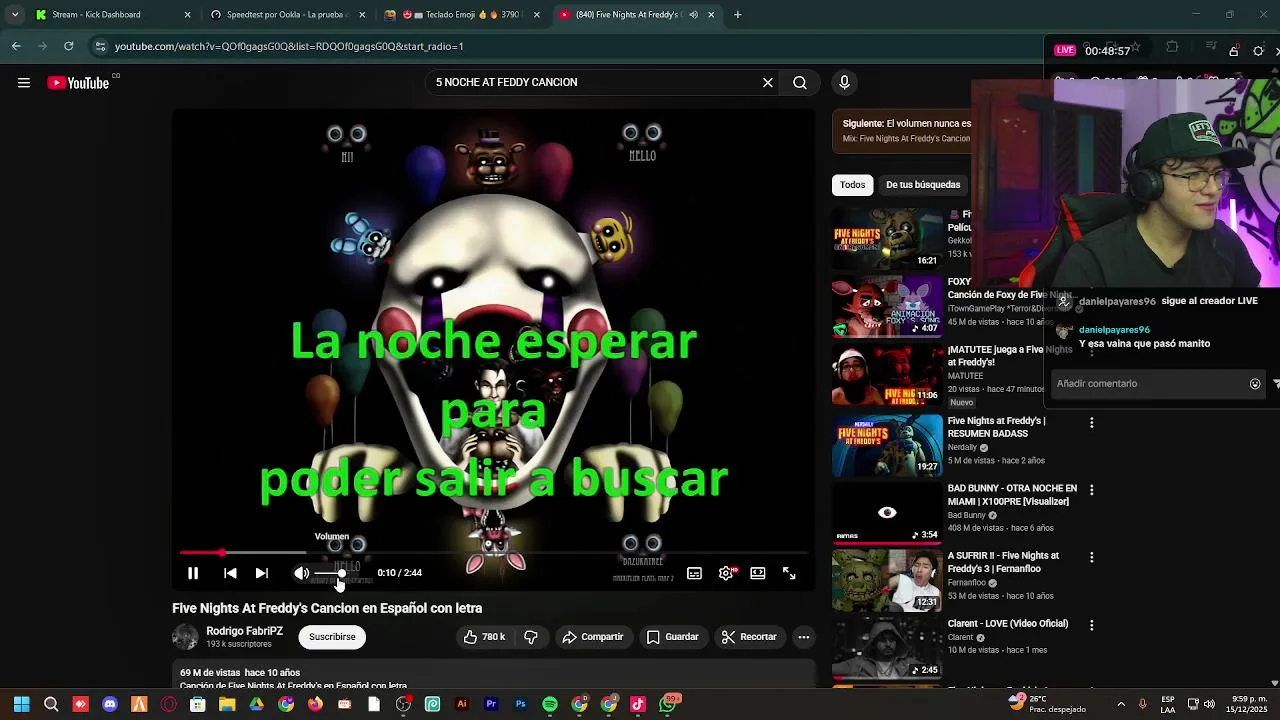Adjust the volume slider handle
The image size is (1280, 720).
(x=342, y=573)
